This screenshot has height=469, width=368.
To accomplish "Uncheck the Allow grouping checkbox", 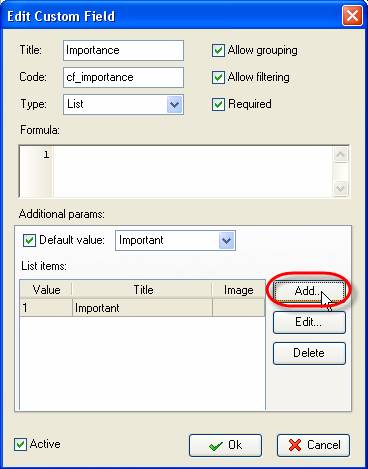I will (218, 51).
